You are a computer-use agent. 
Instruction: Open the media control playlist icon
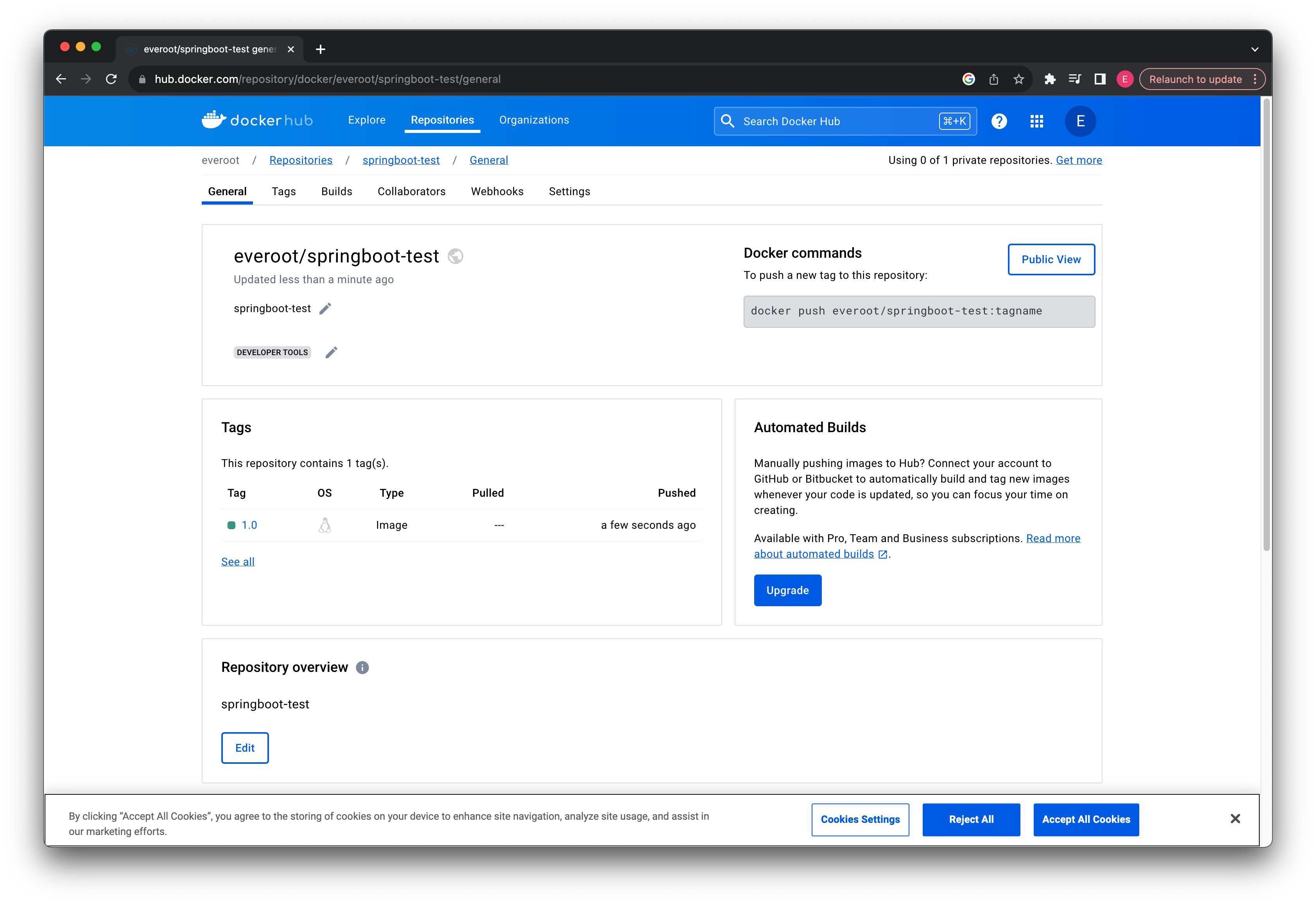tap(1074, 79)
